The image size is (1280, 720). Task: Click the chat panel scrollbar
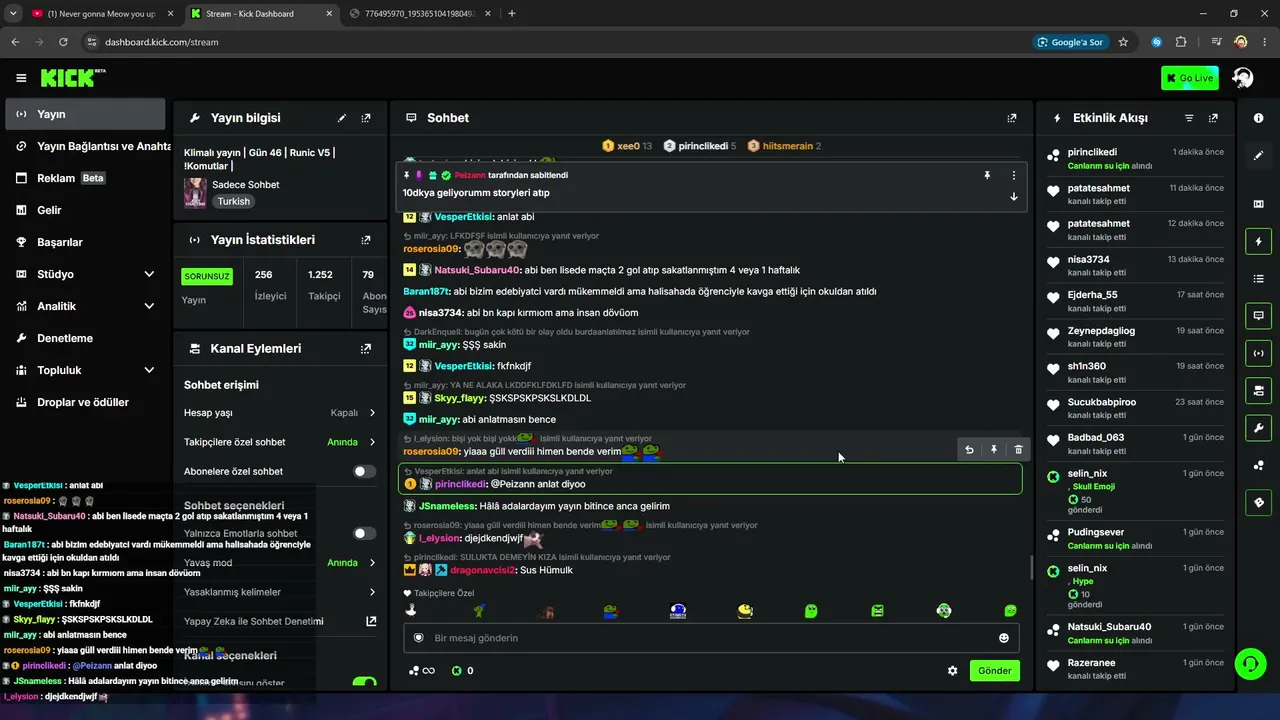pos(1031,568)
